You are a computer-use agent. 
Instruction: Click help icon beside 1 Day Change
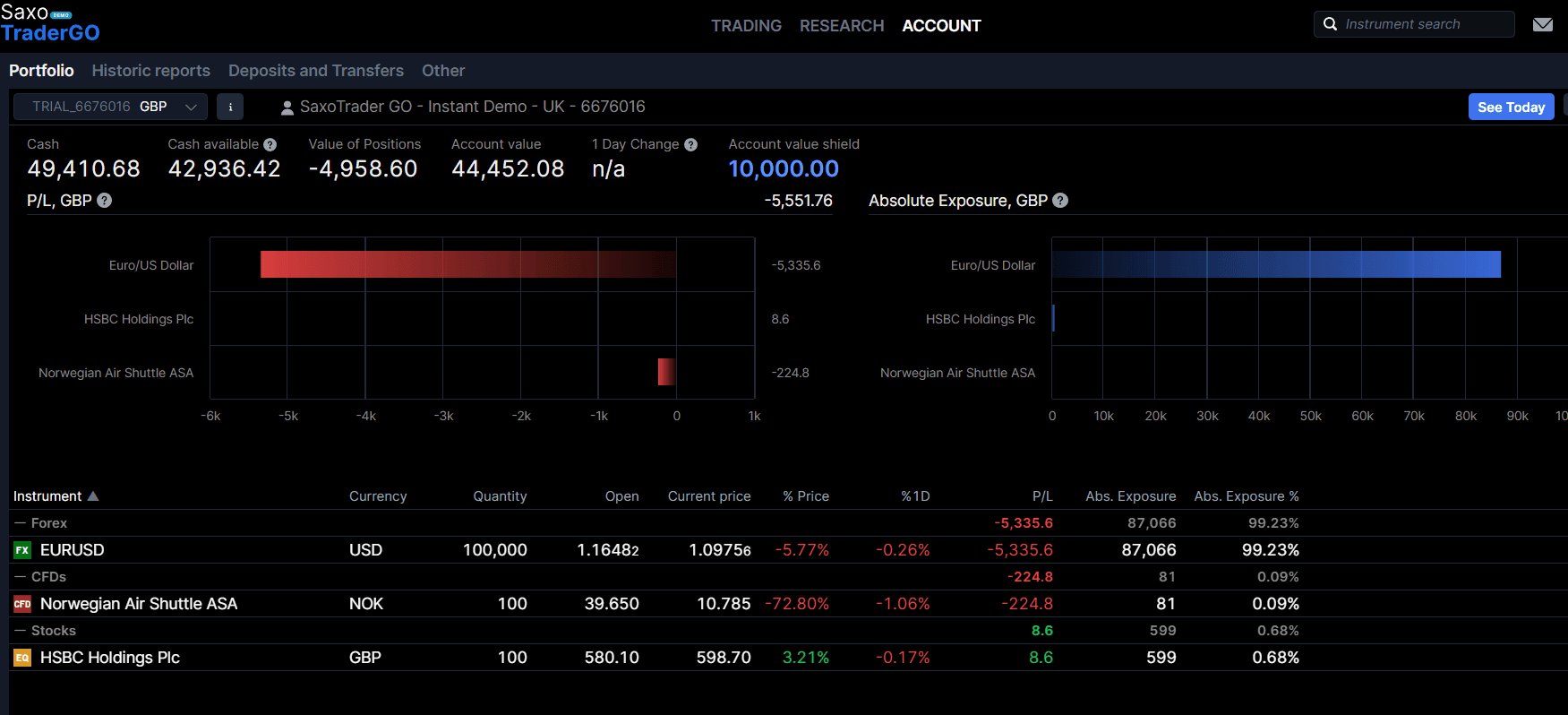point(690,144)
